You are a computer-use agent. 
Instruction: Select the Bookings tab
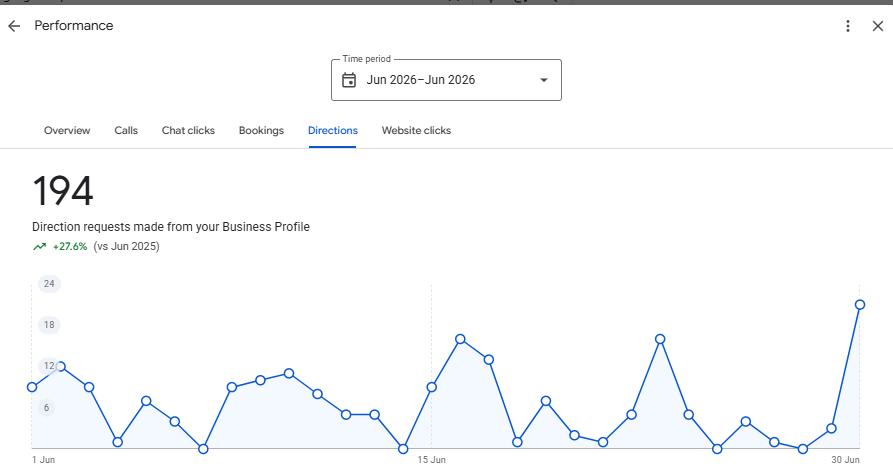pyautogui.click(x=261, y=130)
